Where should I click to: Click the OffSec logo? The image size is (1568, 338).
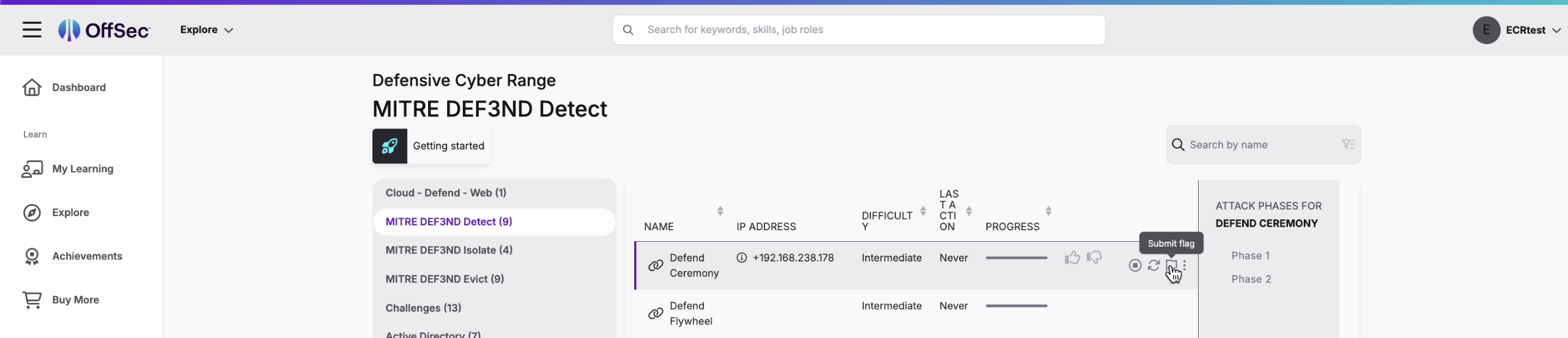click(x=104, y=29)
